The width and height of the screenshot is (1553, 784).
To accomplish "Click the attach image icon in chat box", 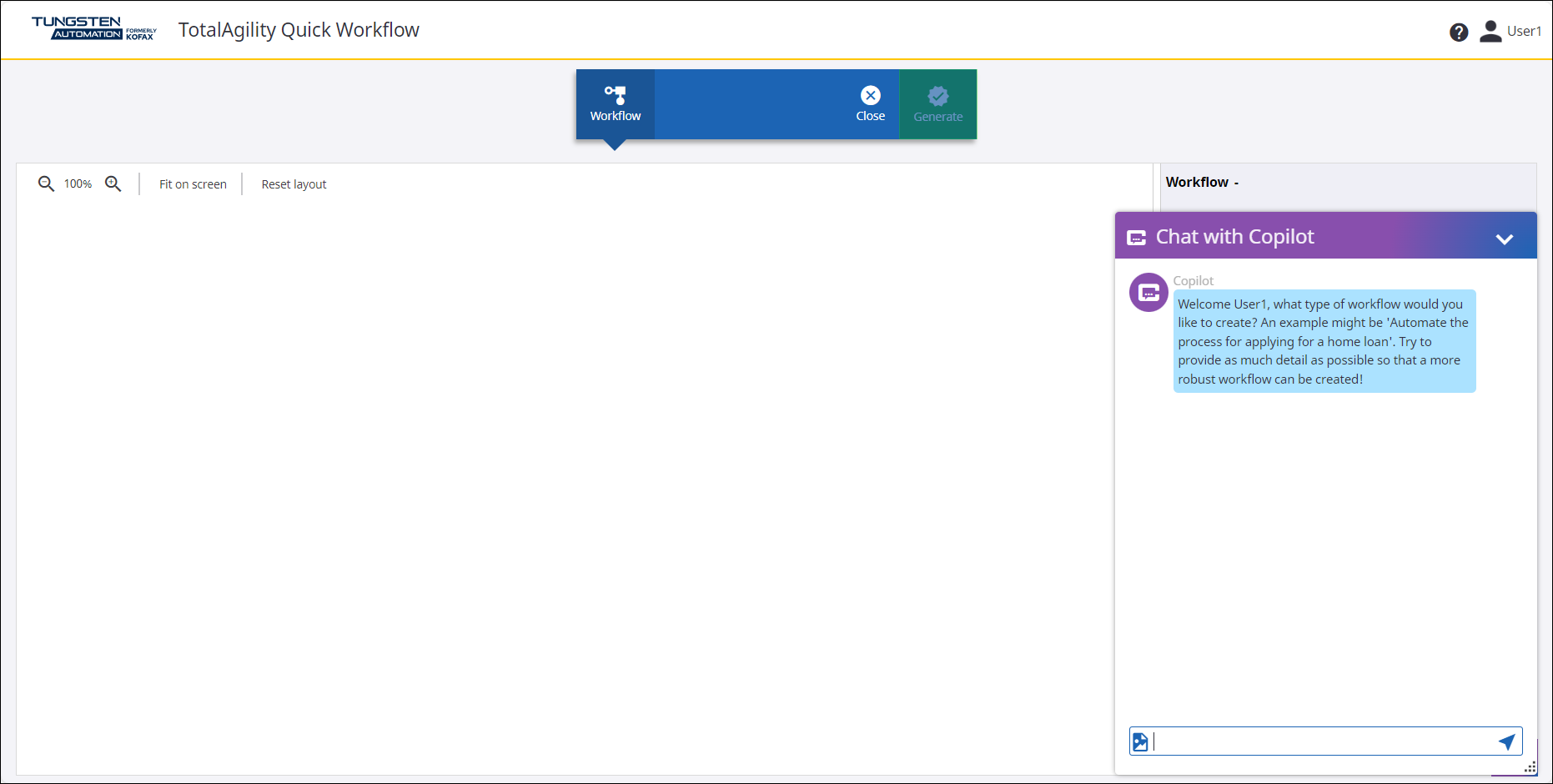I will coord(1140,741).
